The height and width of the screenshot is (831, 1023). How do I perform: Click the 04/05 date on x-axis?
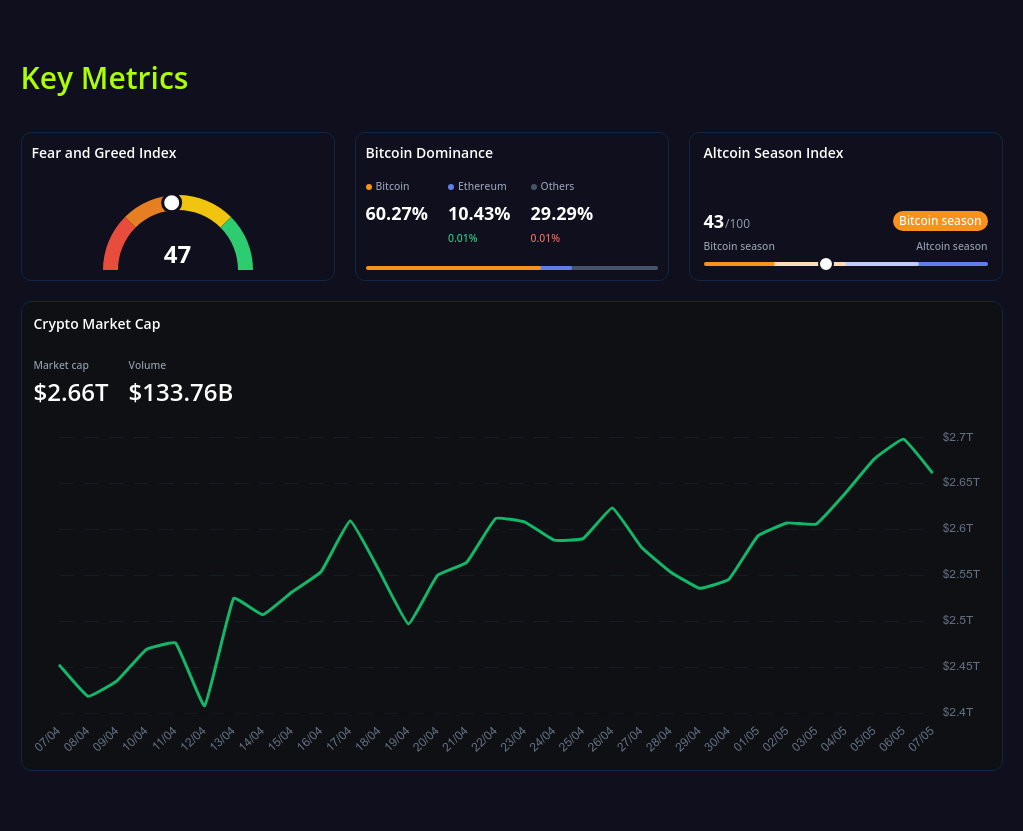[834, 739]
